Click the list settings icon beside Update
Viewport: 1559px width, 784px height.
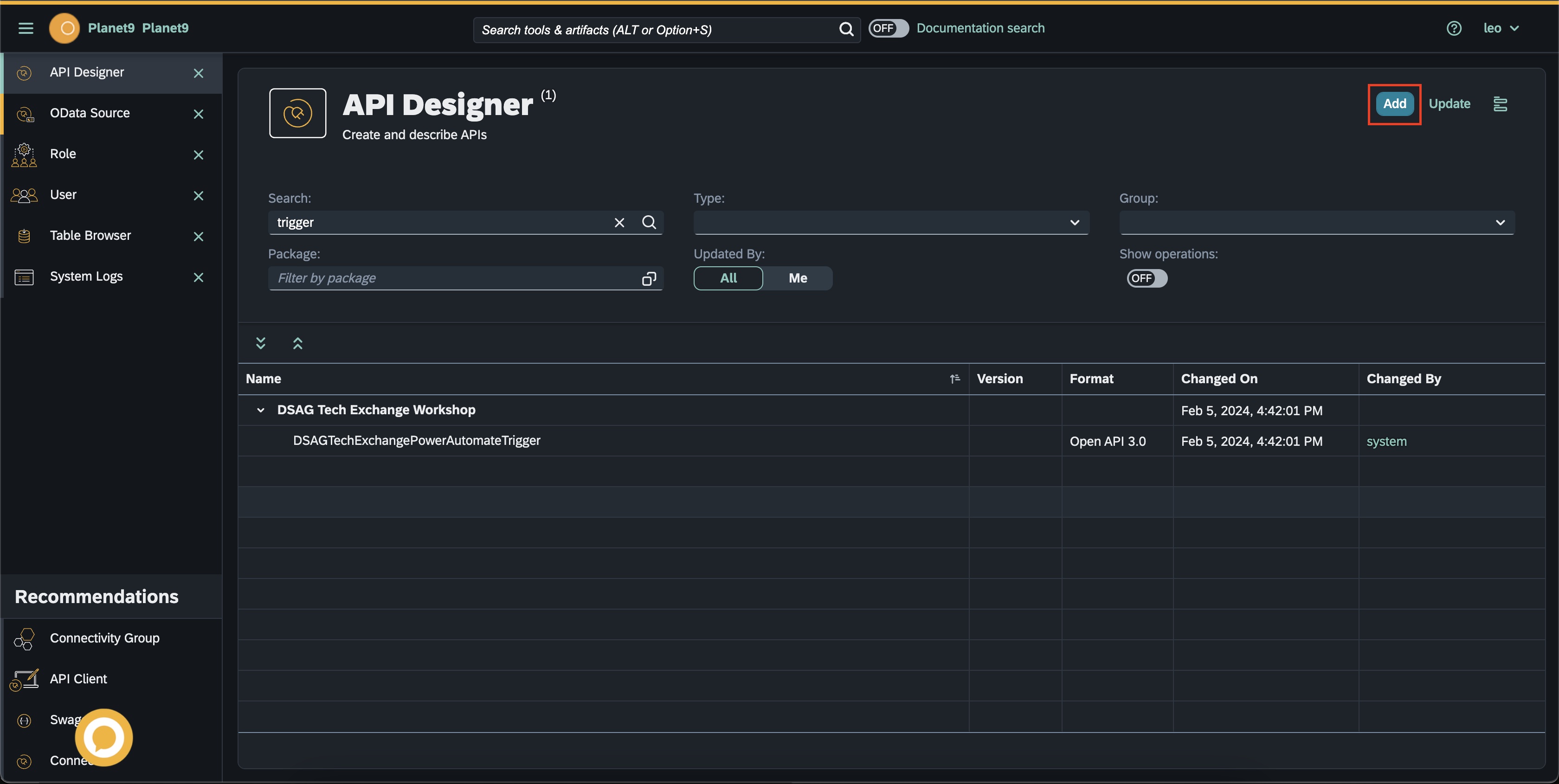[1500, 104]
